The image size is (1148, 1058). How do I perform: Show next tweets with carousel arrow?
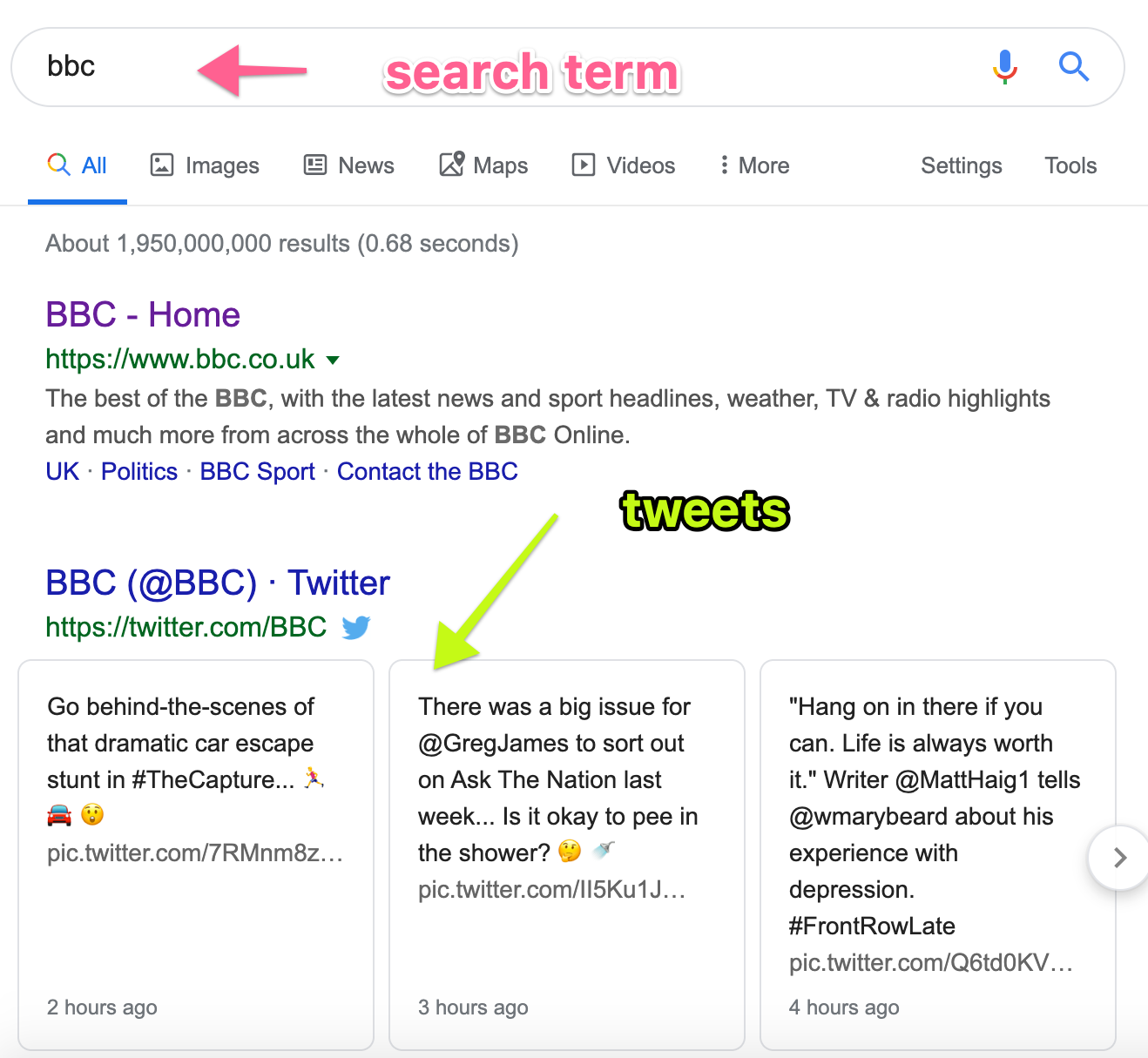tap(1119, 858)
